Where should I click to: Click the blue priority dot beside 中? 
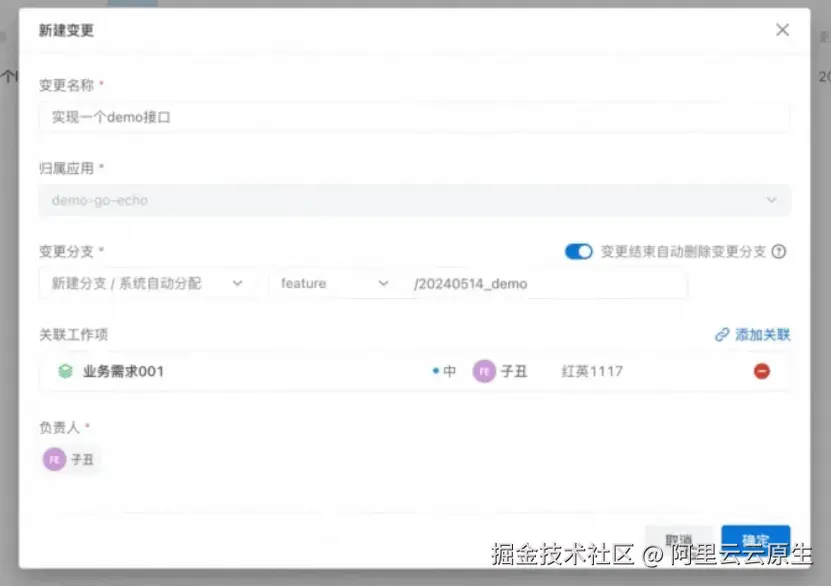click(434, 371)
